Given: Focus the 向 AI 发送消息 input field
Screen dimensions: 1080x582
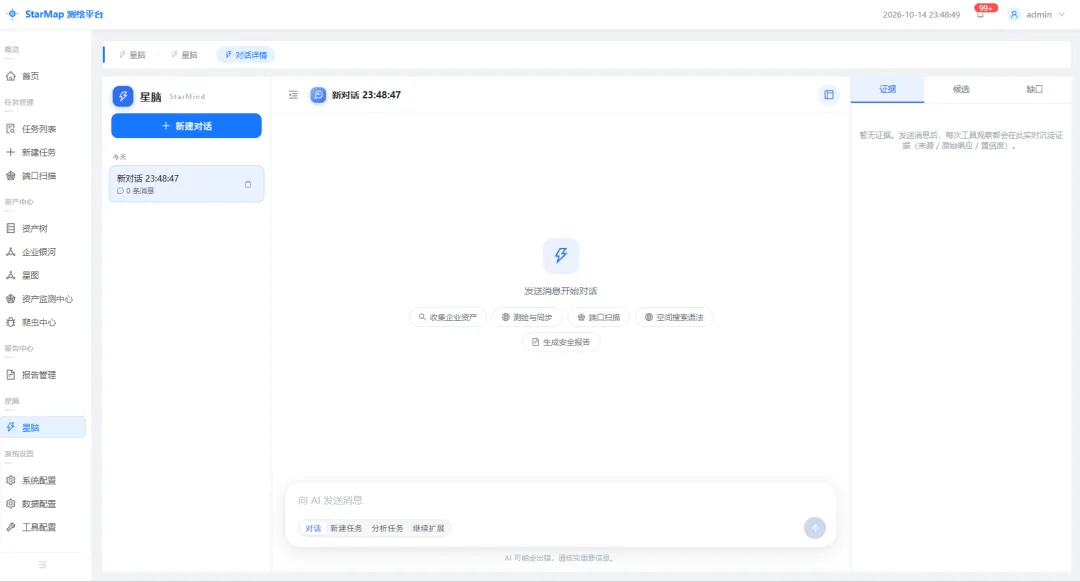Looking at the screenshot, I should (560, 501).
